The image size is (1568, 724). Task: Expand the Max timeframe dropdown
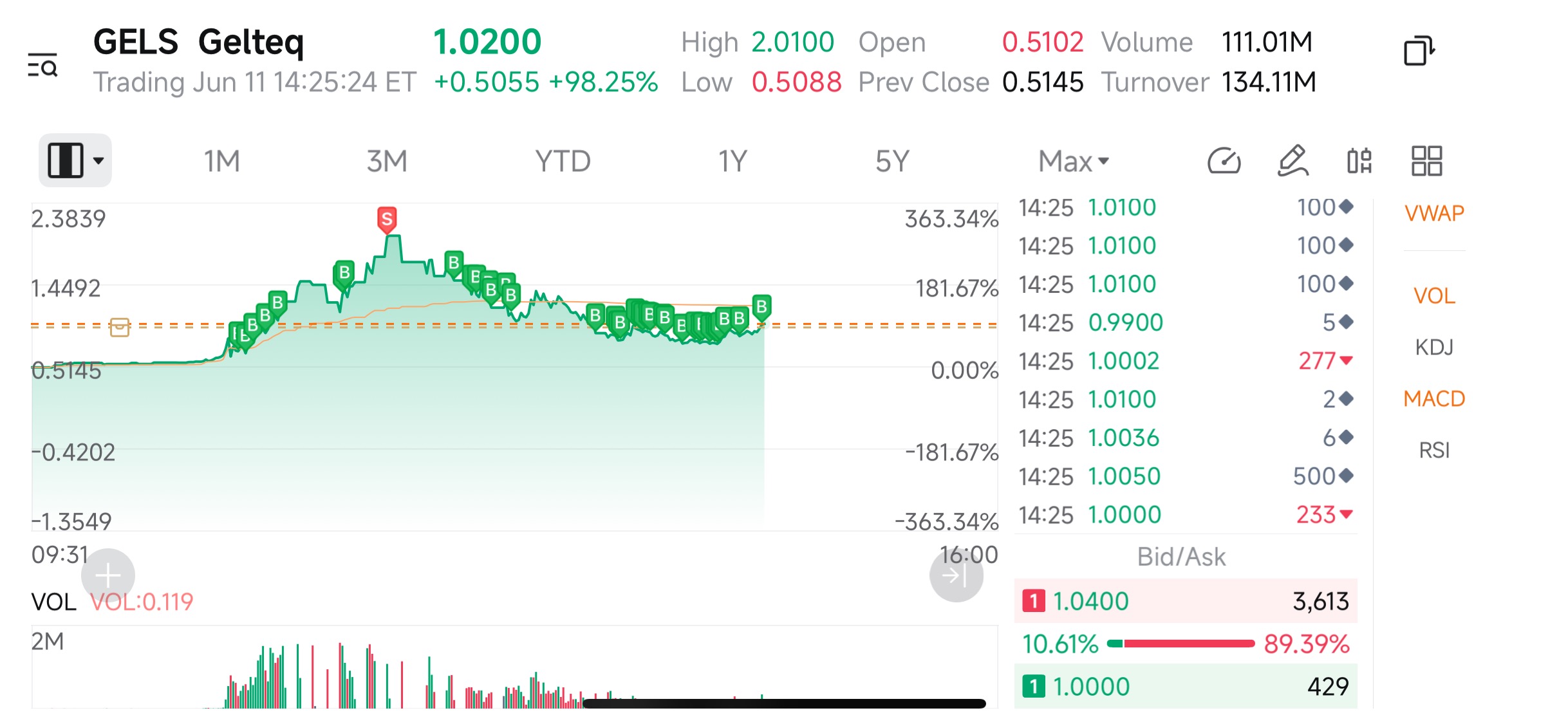coord(1073,161)
